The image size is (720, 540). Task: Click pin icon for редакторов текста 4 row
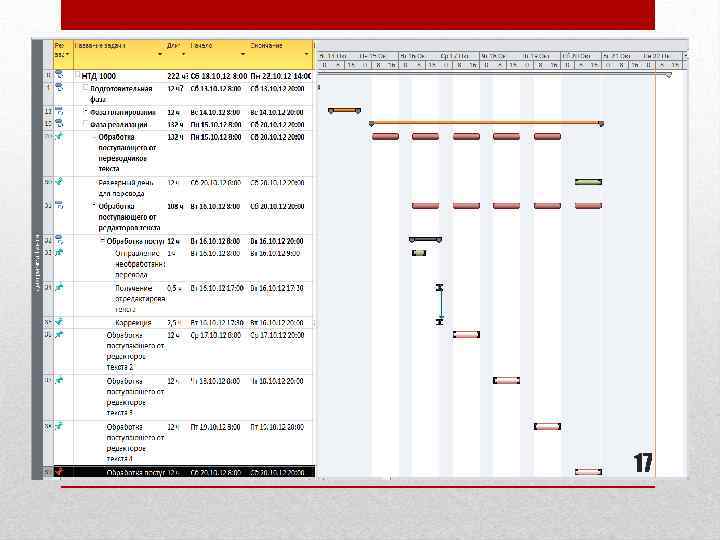click(x=59, y=426)
